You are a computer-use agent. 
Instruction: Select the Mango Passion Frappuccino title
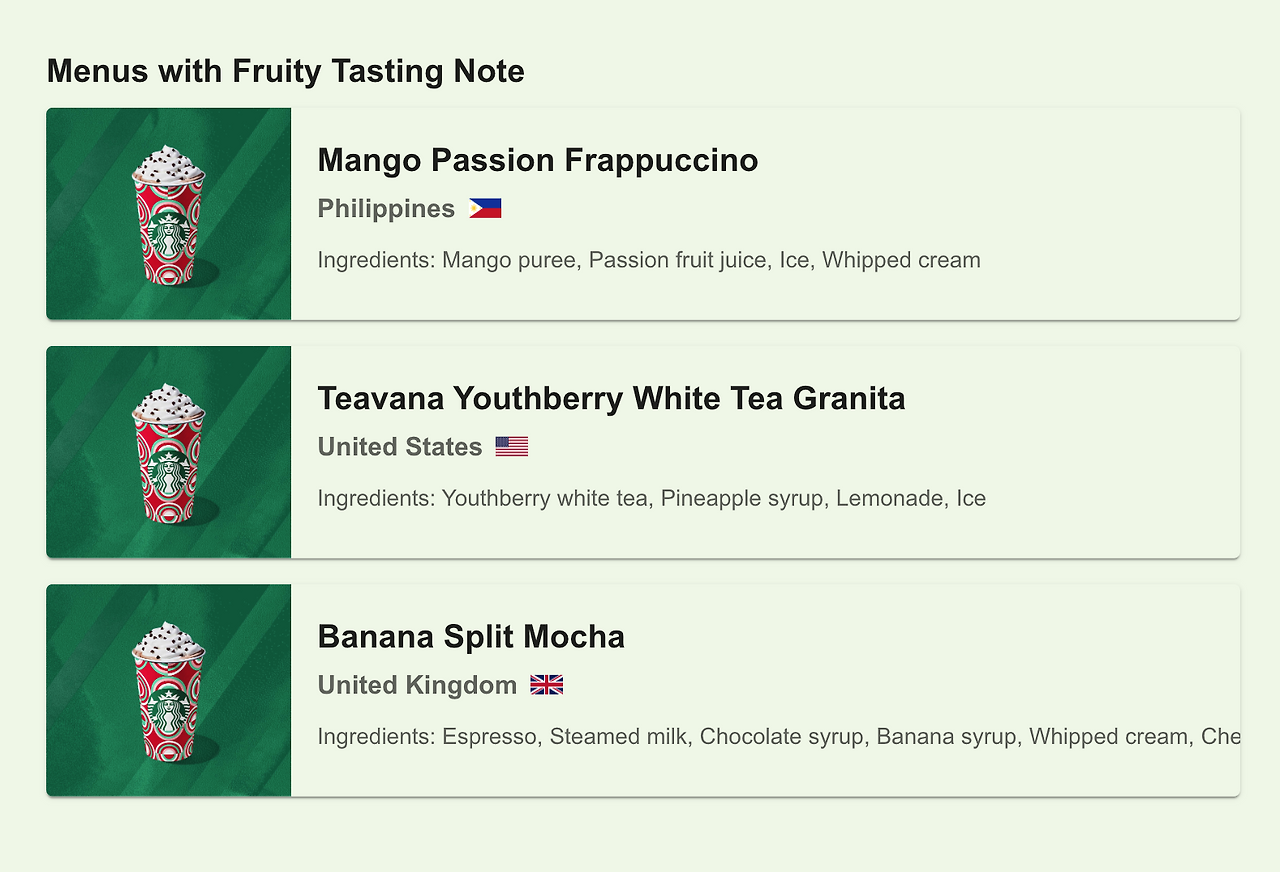[x=537, y=160]
